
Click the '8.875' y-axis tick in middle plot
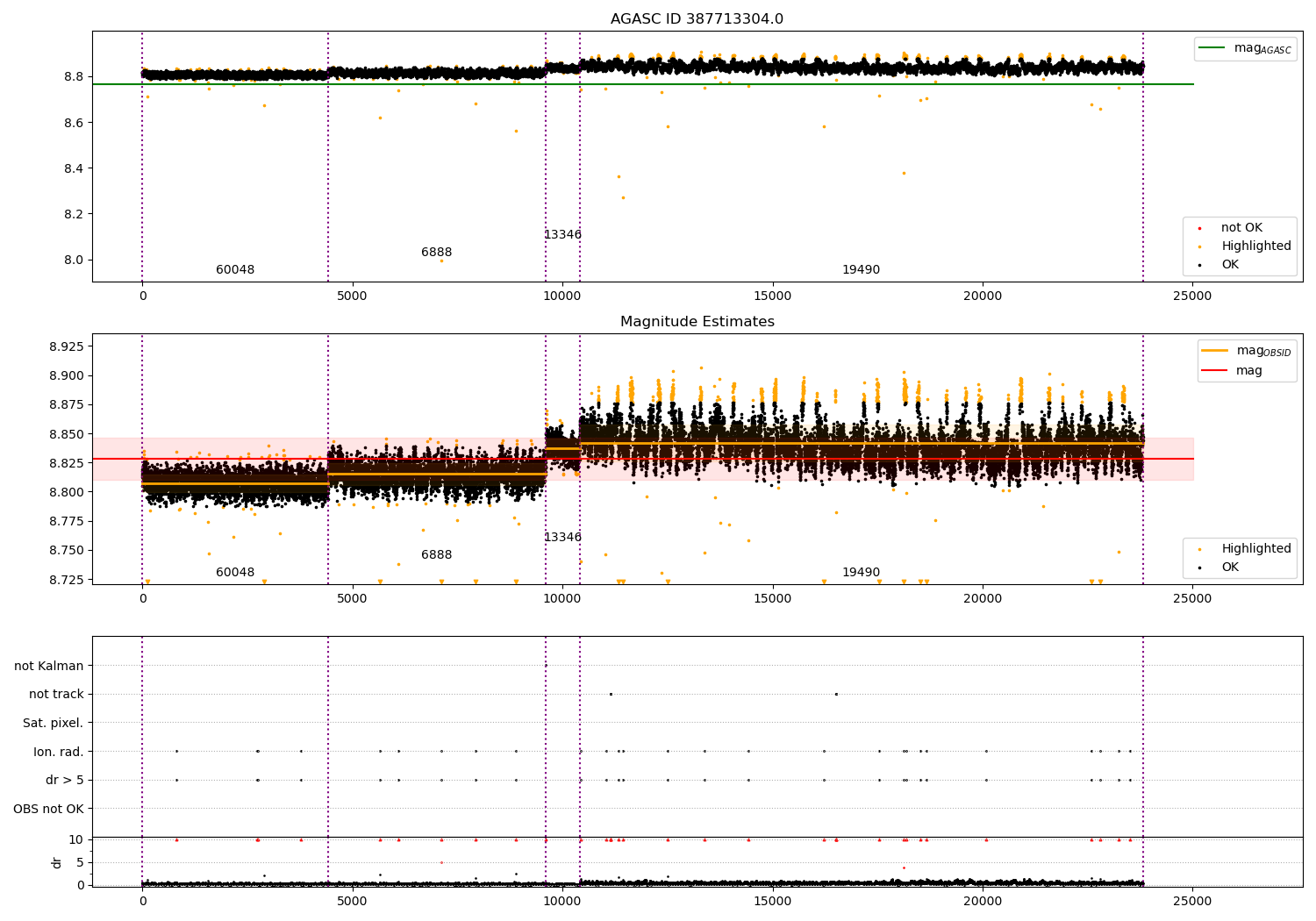(x=67, y=405)
